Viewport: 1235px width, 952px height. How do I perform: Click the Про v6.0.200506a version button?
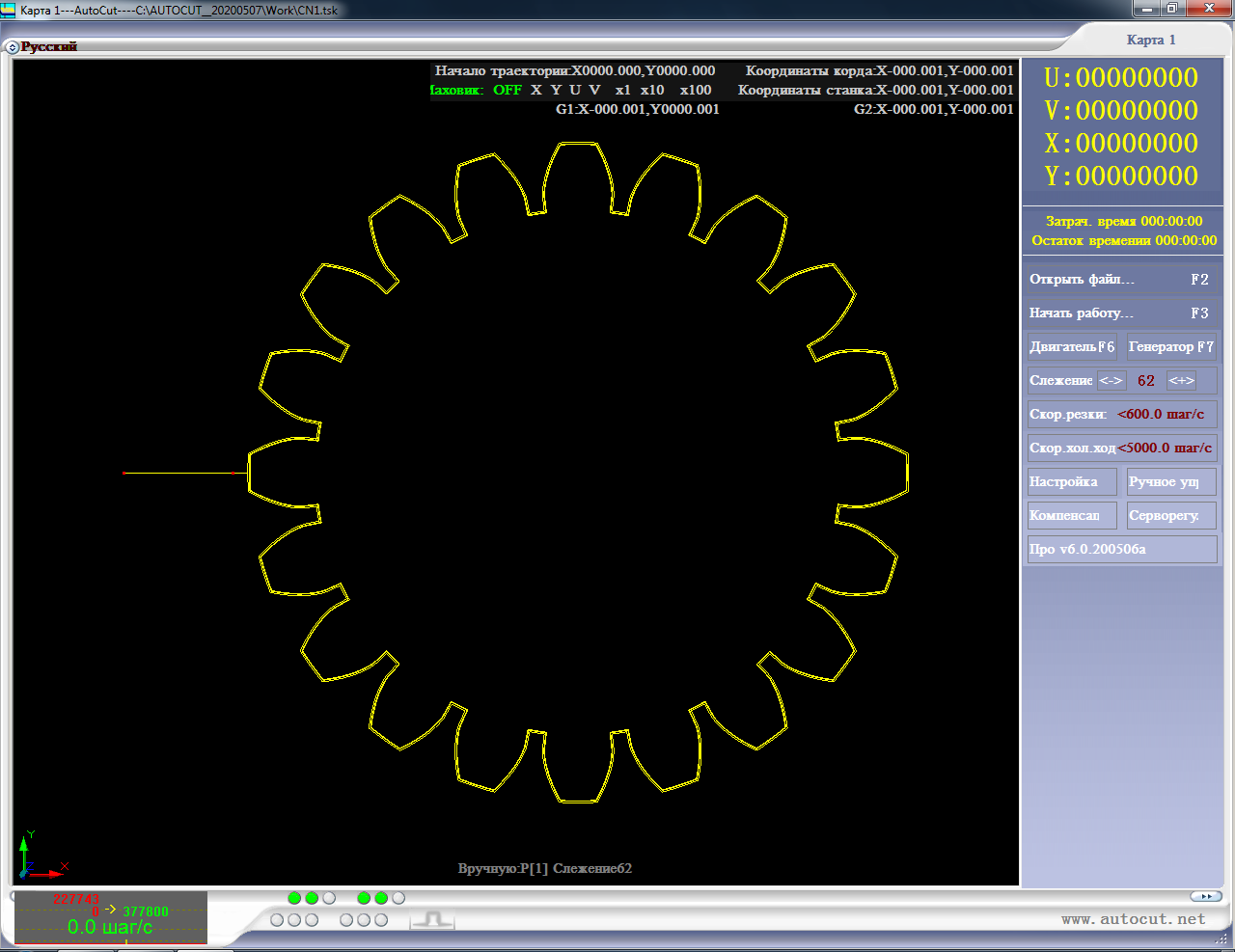pos(1122,550)
